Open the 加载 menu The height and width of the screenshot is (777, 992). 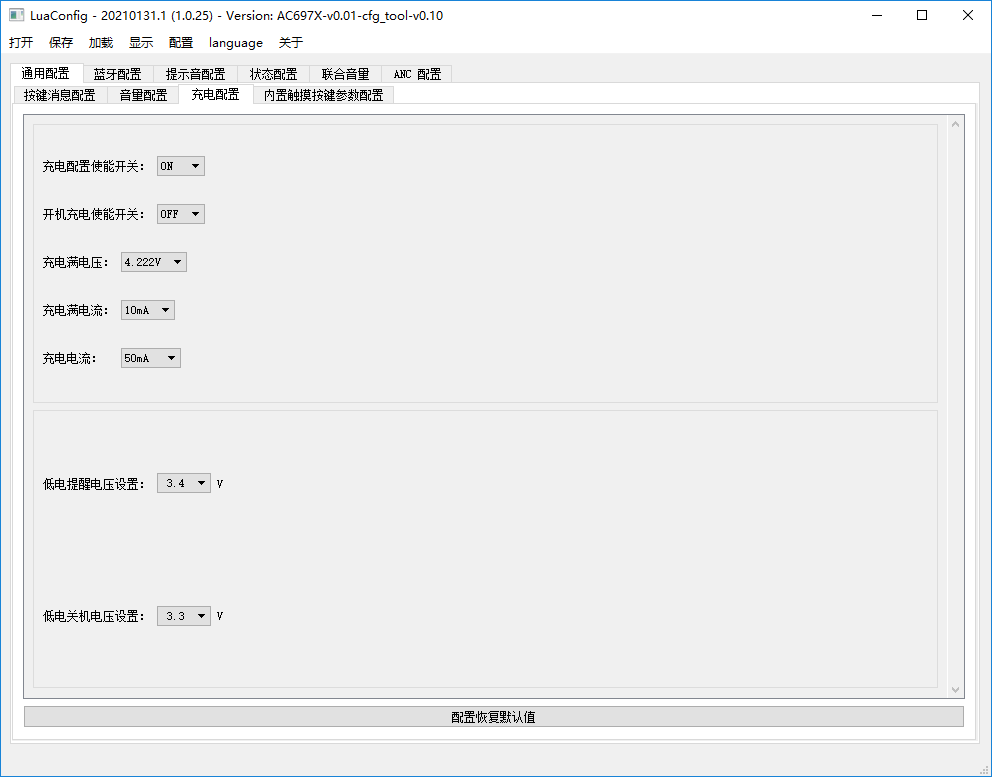pos(101,42)
